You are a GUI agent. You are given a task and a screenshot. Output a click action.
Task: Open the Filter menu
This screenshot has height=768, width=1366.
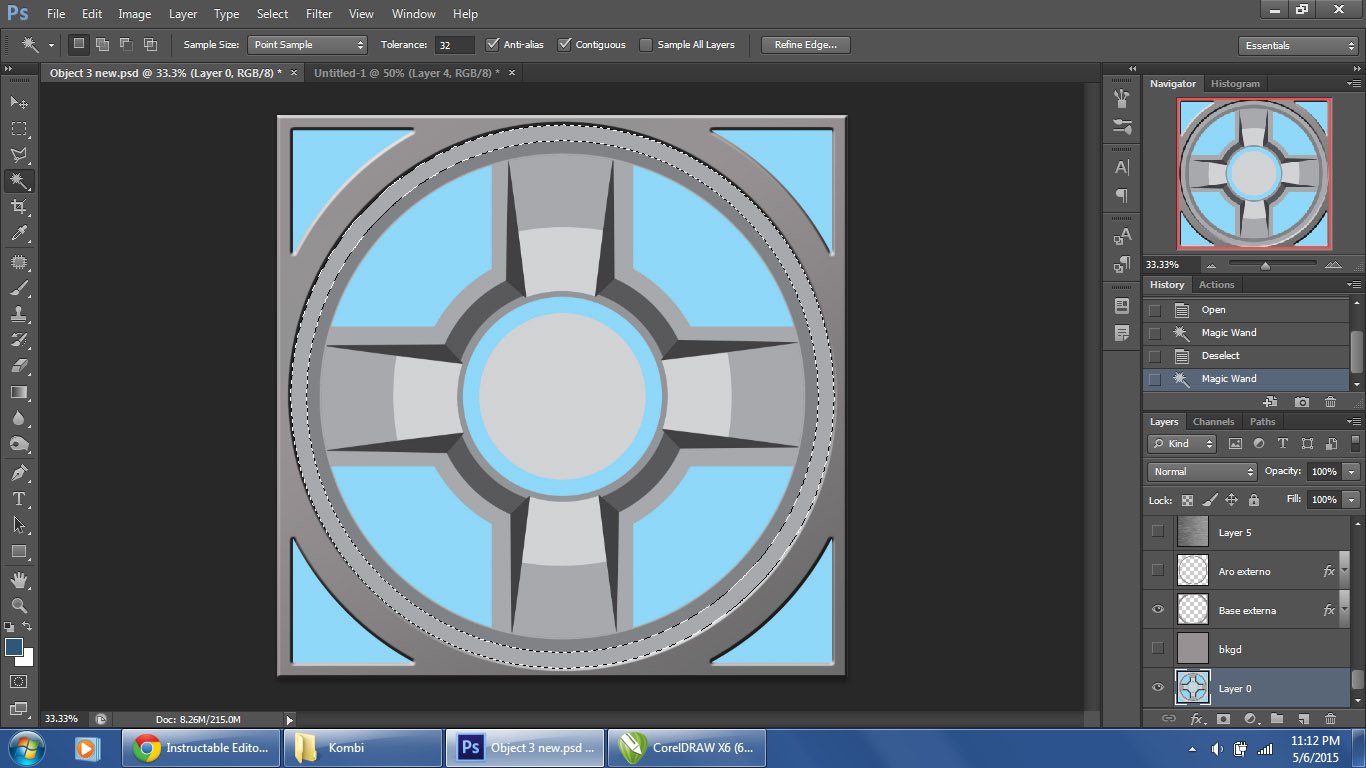click(x=319, y=14)
